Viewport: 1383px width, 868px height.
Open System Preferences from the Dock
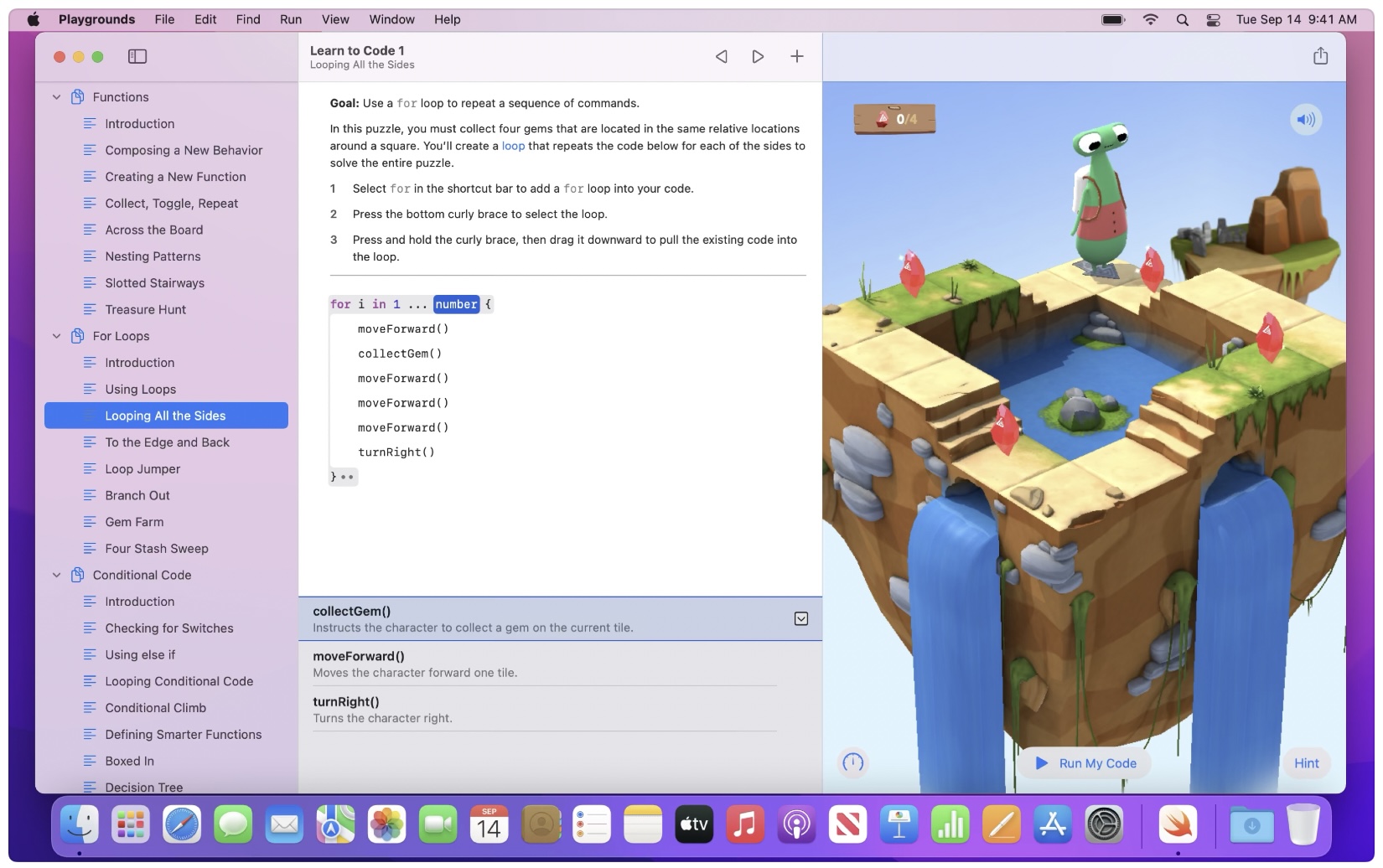coord(1104,825)
